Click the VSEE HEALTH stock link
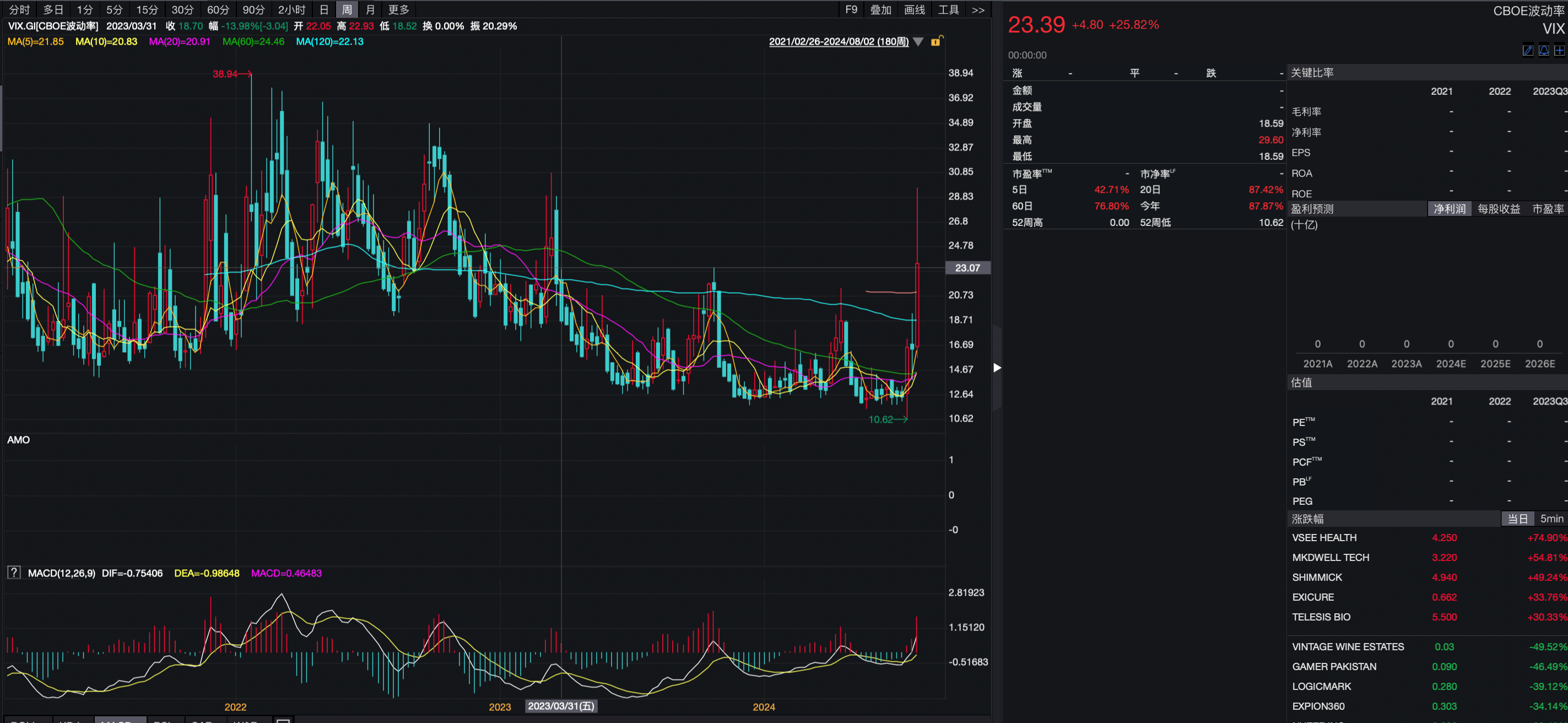Image resolution: width=1568 pixels, height=723 pixels. click(x=1324, y=537)
